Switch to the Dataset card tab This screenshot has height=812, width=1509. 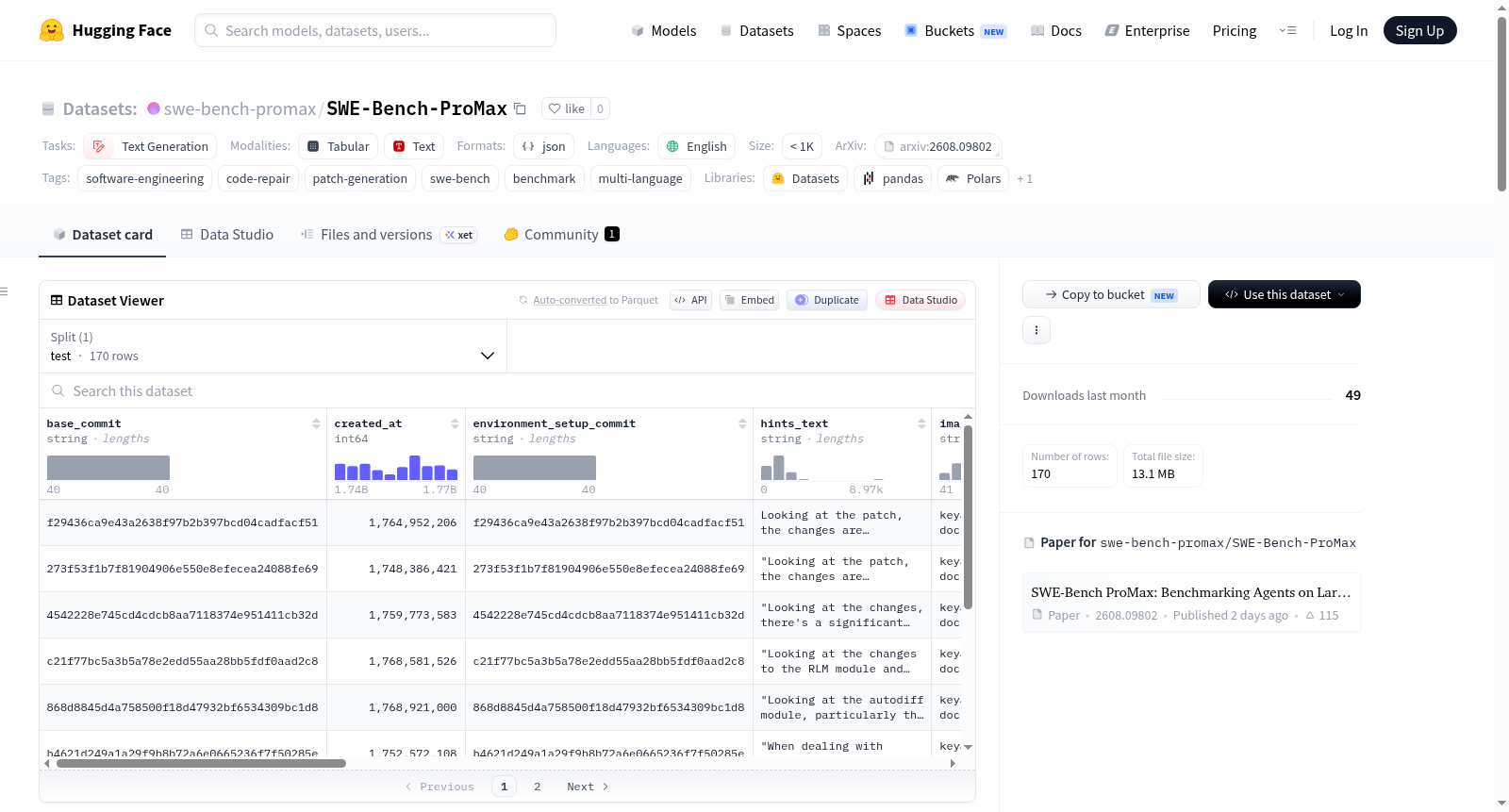(103, 235)
